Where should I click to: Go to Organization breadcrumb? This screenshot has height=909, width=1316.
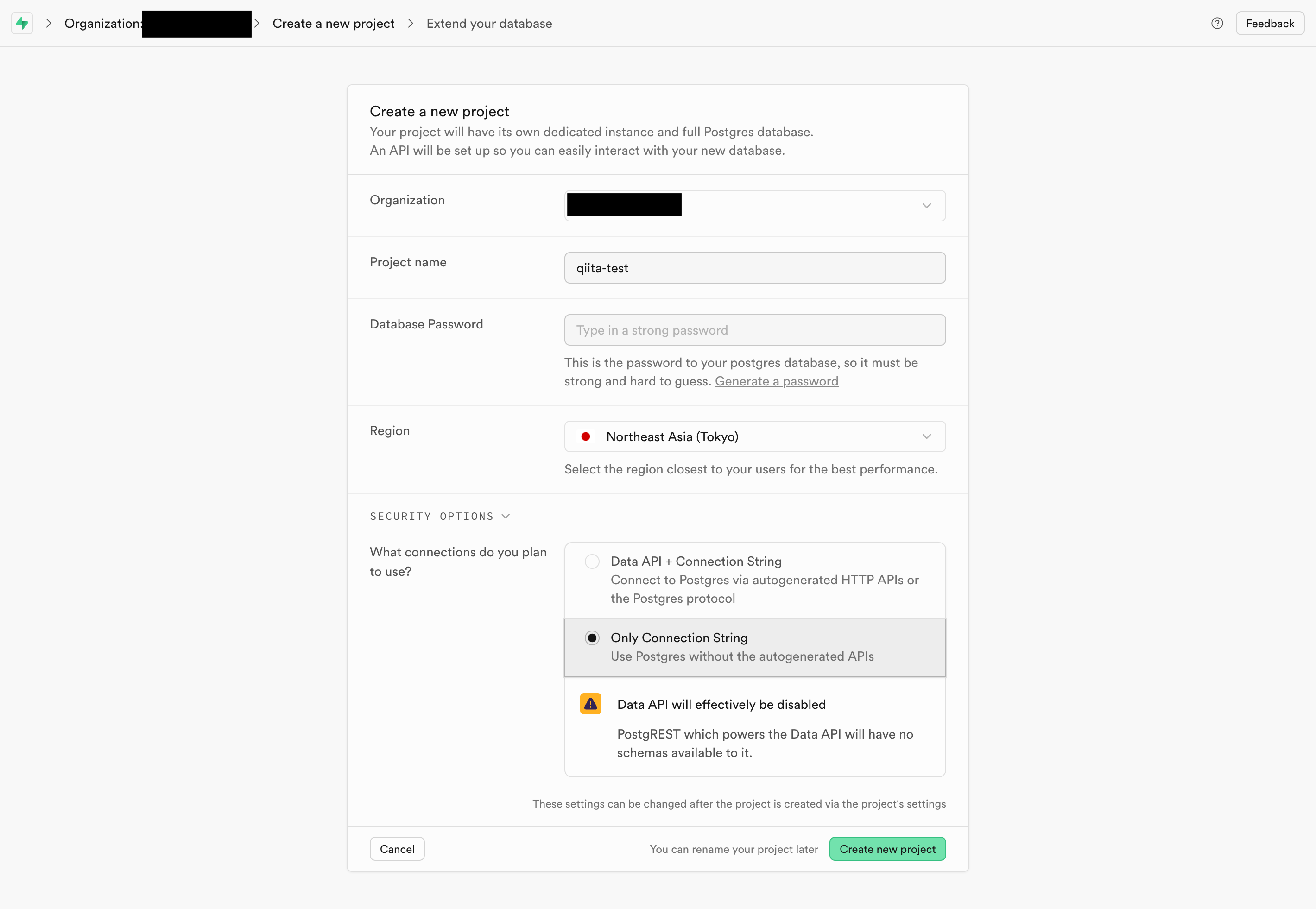102,23
